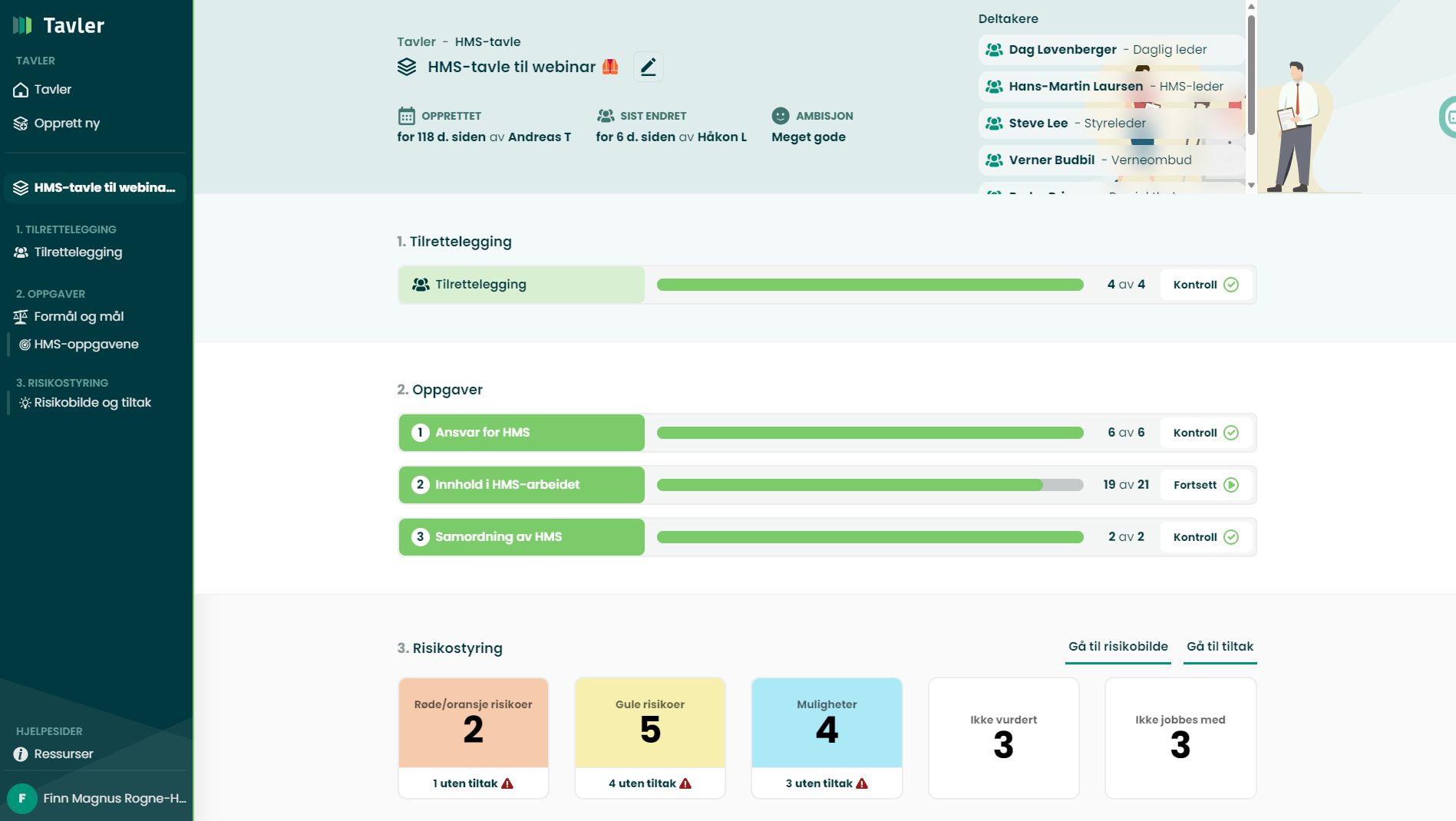This screenshot has height=821, width=1456.
Task: Open partially visible floating button at right edge
Action: [x=1448, y=117]
